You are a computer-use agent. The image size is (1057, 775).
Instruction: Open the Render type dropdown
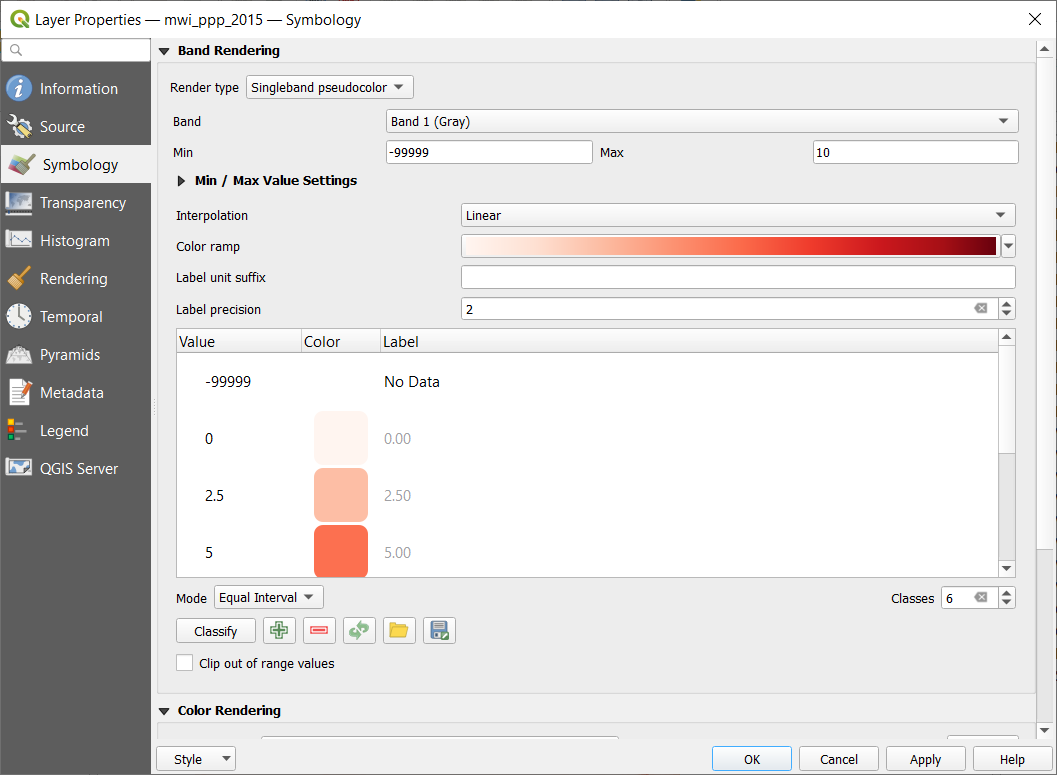[329, 87]
